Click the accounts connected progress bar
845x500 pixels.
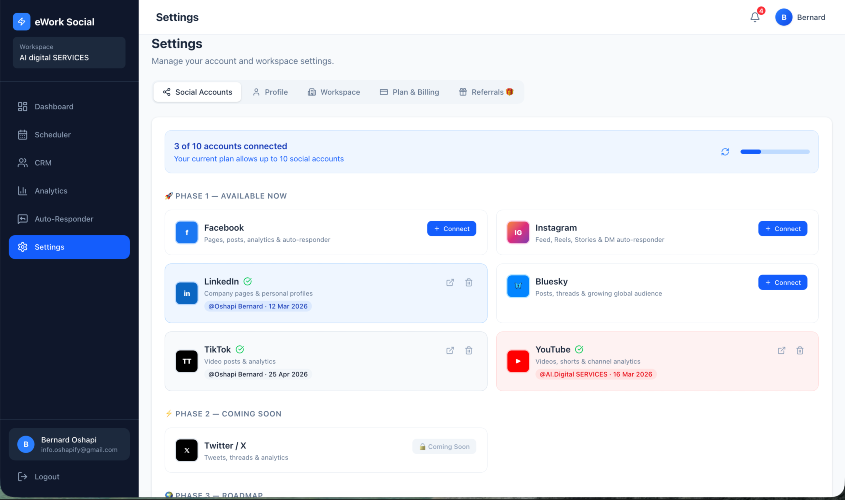(x=775, y=152)
